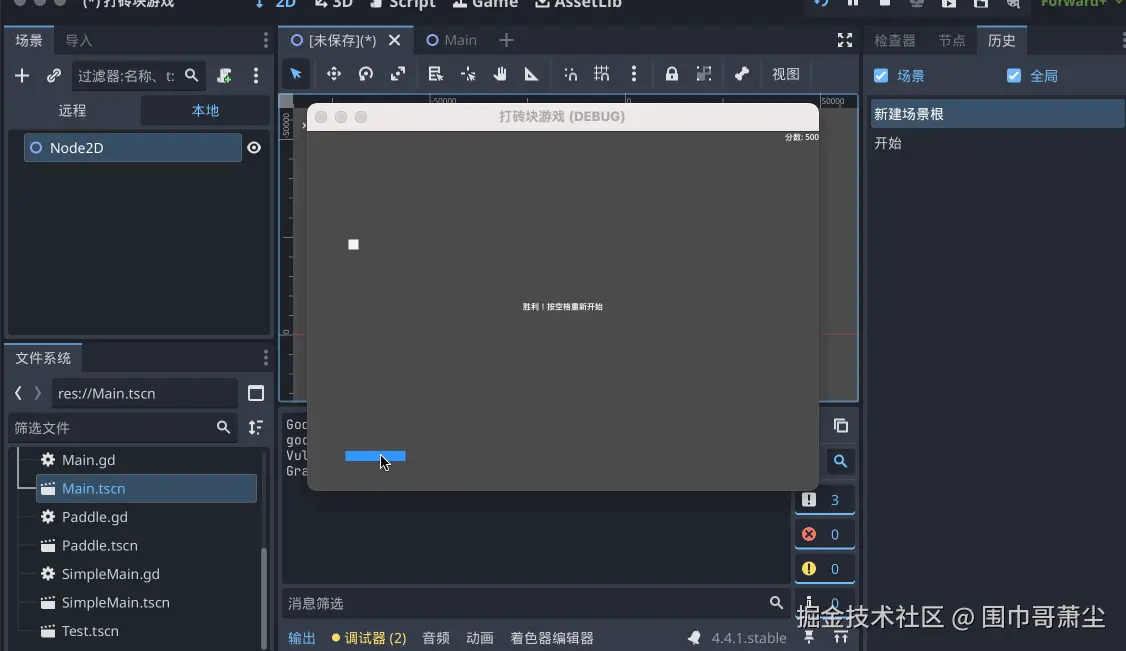
Task: Toggle distraction-free fullscreen mode icon
Action: [x=844, y=40]
